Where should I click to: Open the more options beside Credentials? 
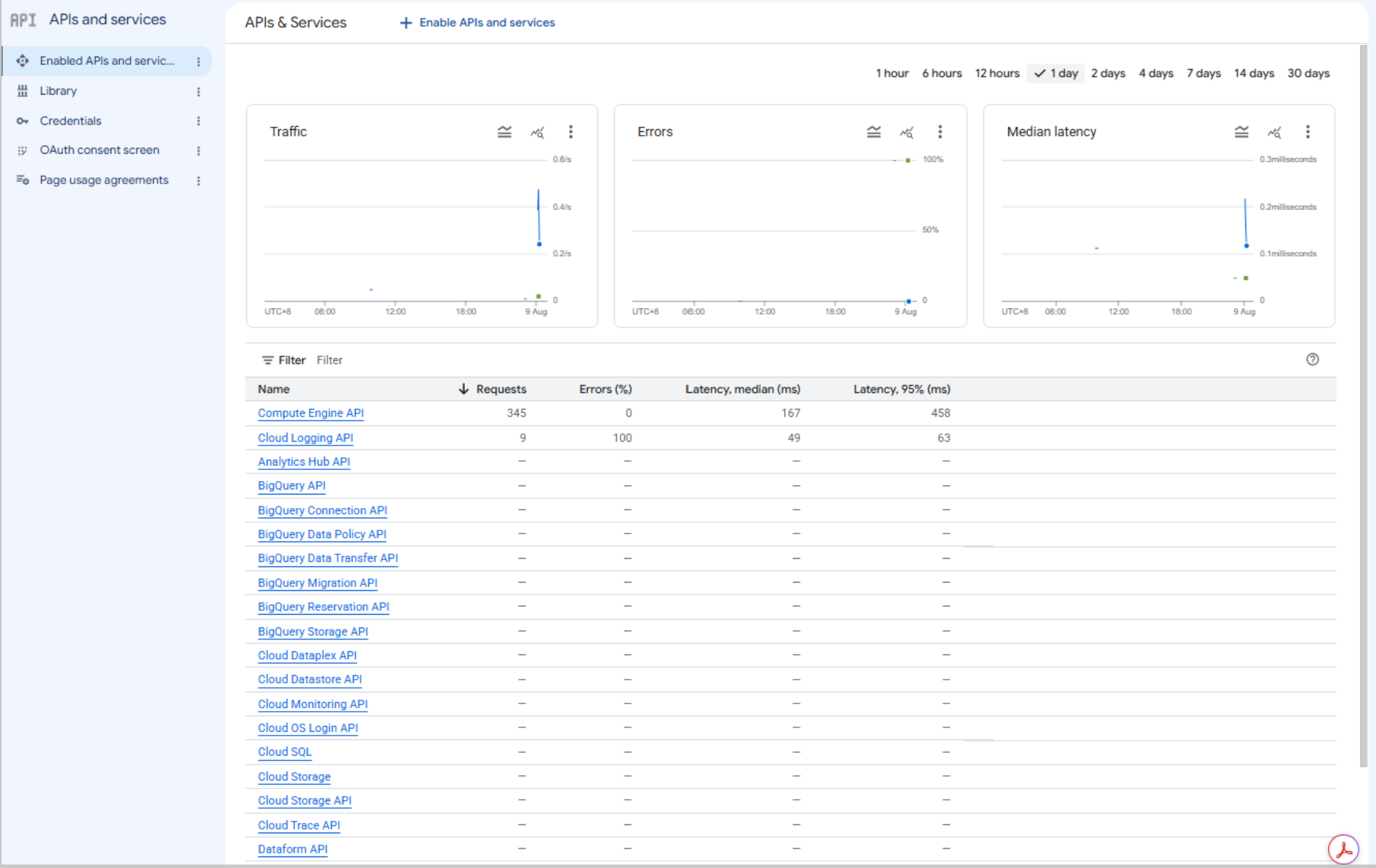point(199,121)
